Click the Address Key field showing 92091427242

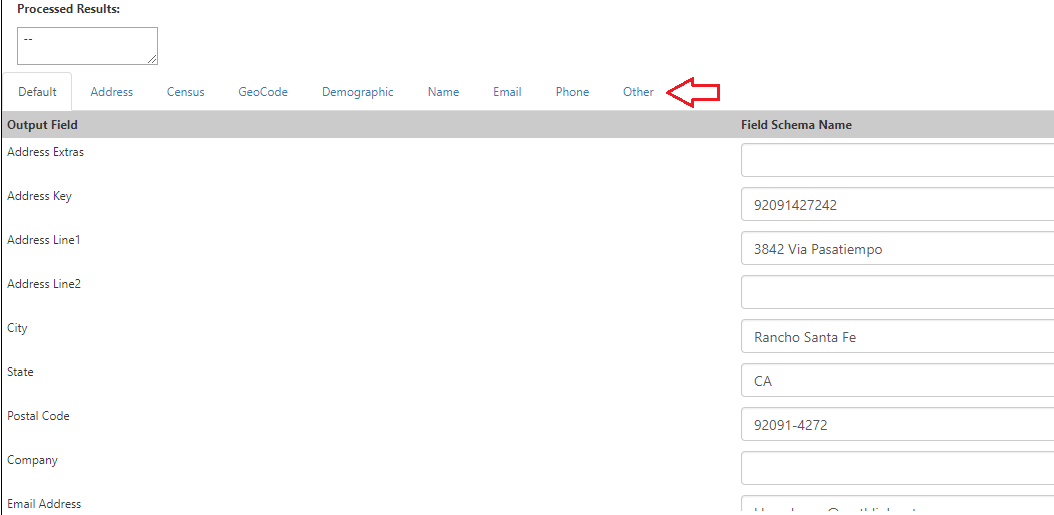(x=896, y=204)
